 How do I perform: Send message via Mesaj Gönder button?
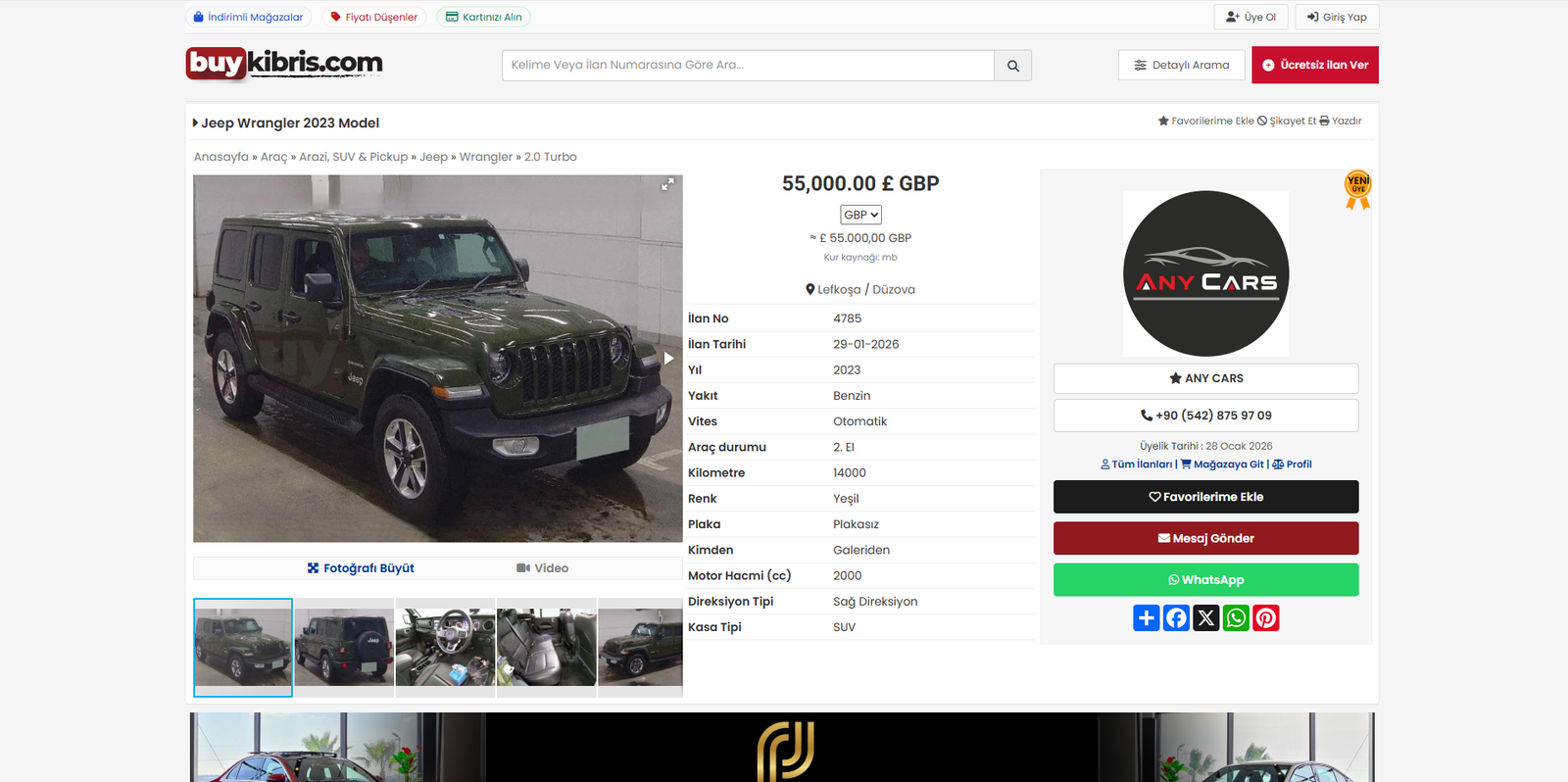1206,538
